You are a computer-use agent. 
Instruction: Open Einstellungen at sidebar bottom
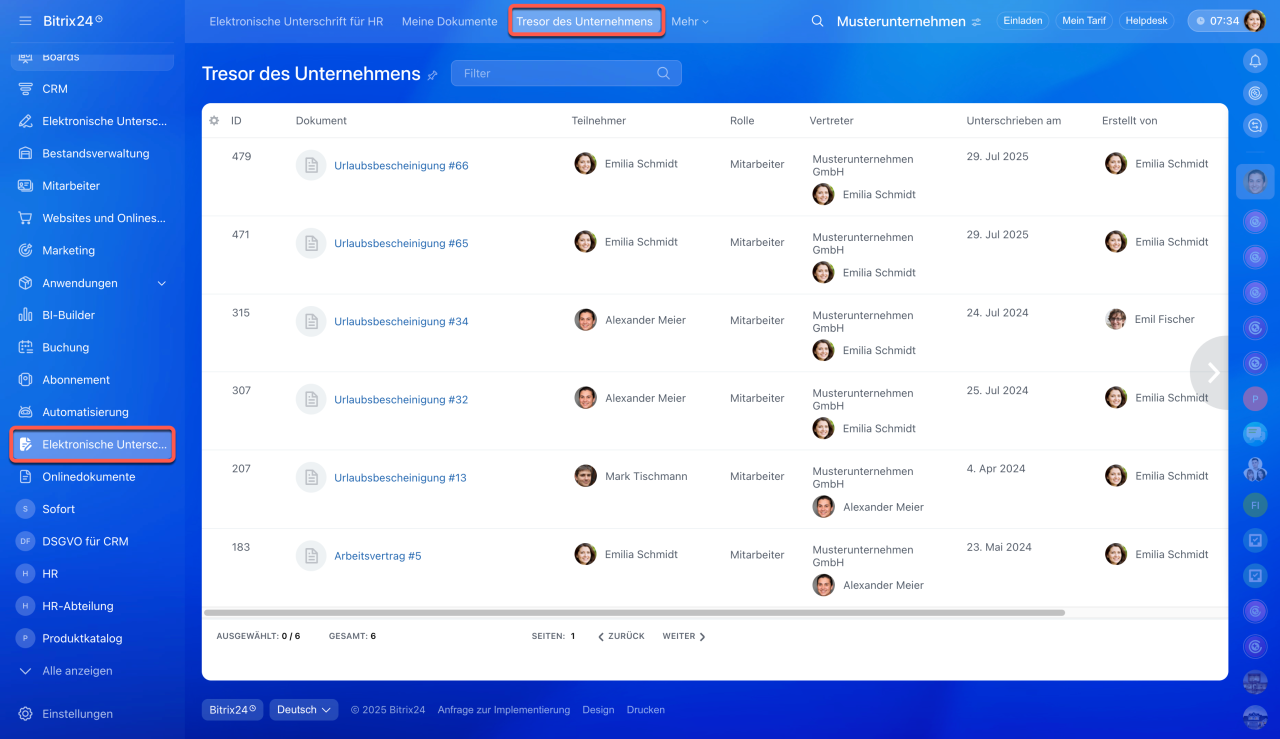77,714
